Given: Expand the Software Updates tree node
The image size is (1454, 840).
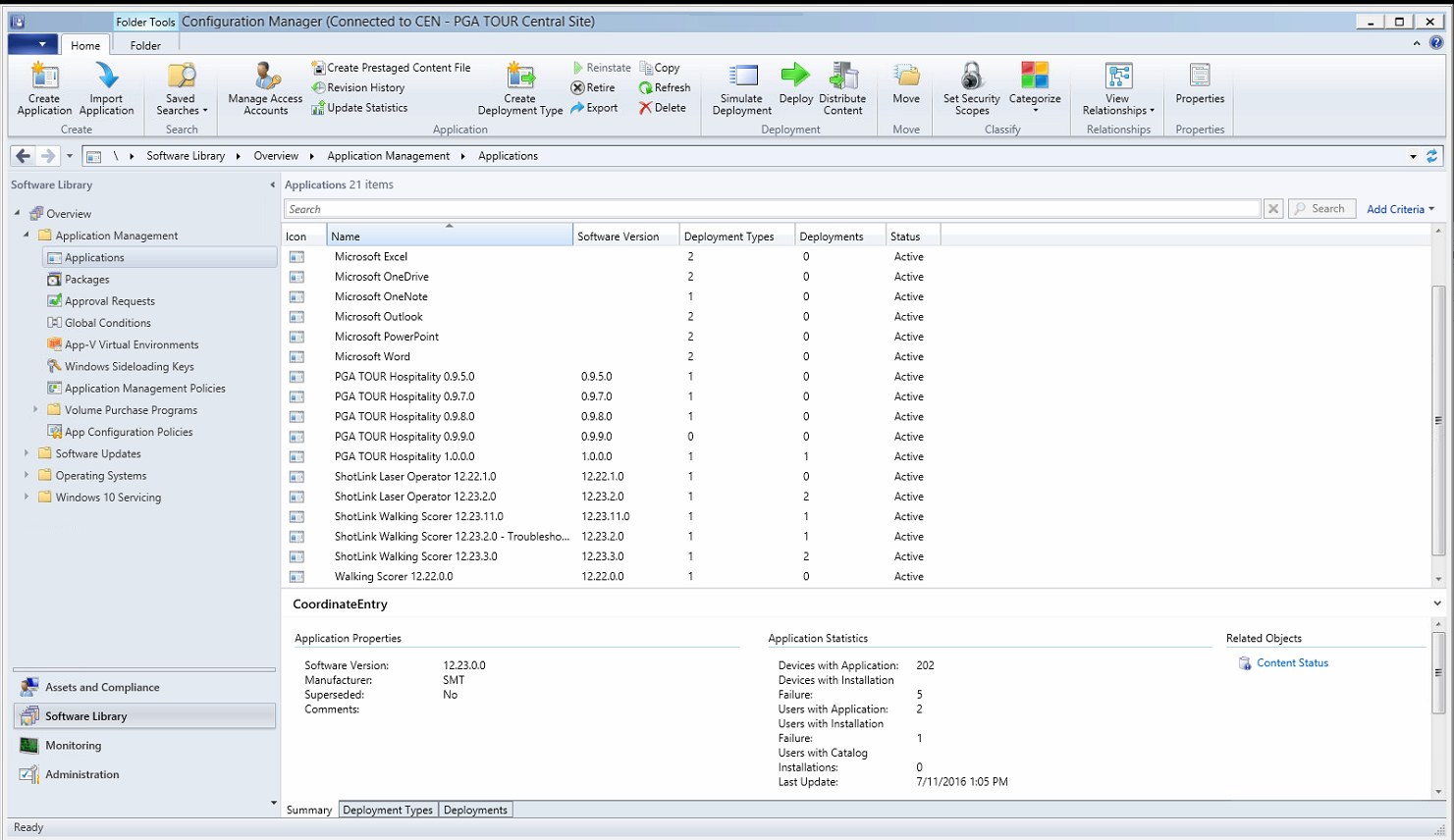Looking at the screenshot, I should pos(27,453).
